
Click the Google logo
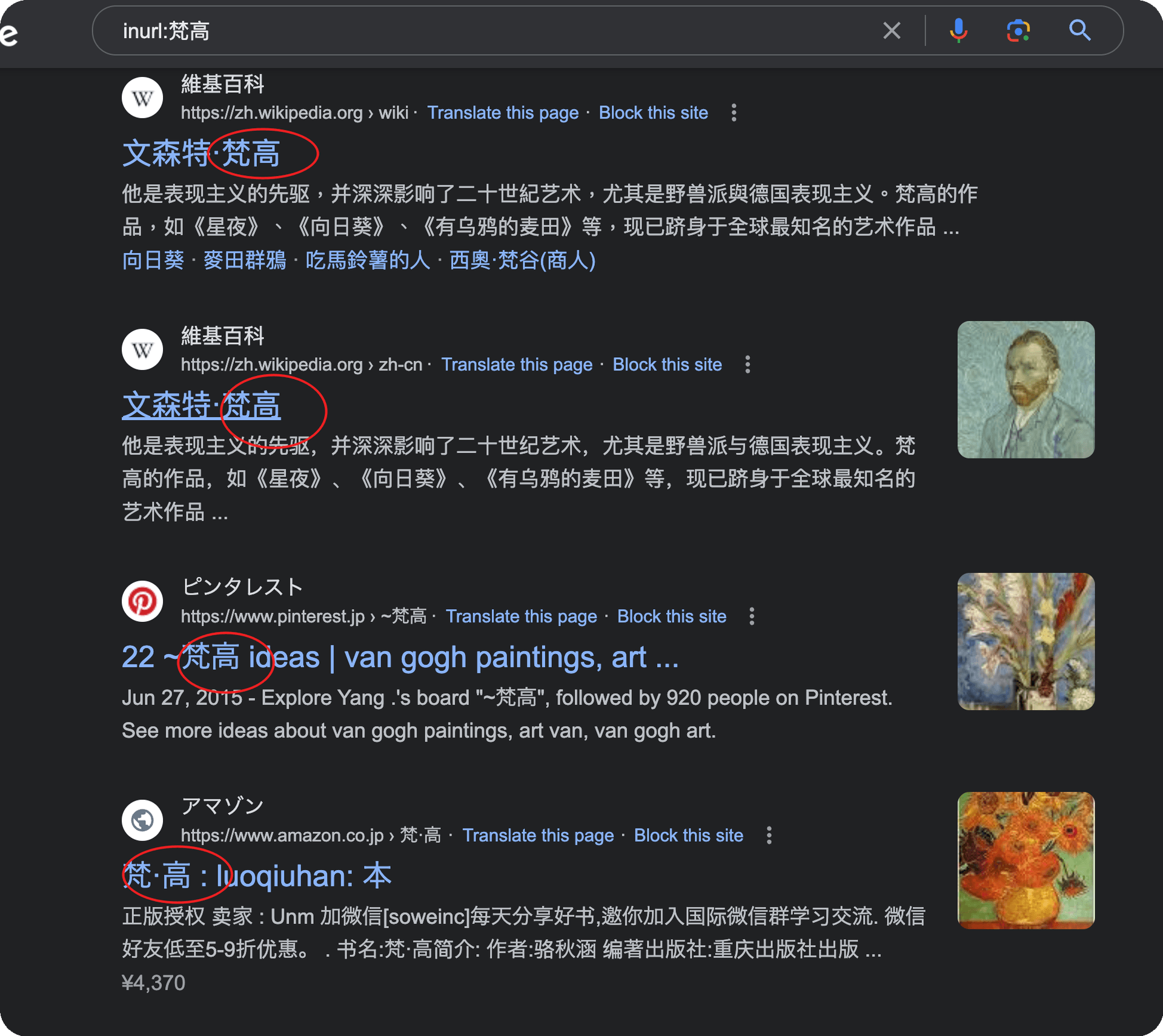pyautogui.click(x=8, y=34)
